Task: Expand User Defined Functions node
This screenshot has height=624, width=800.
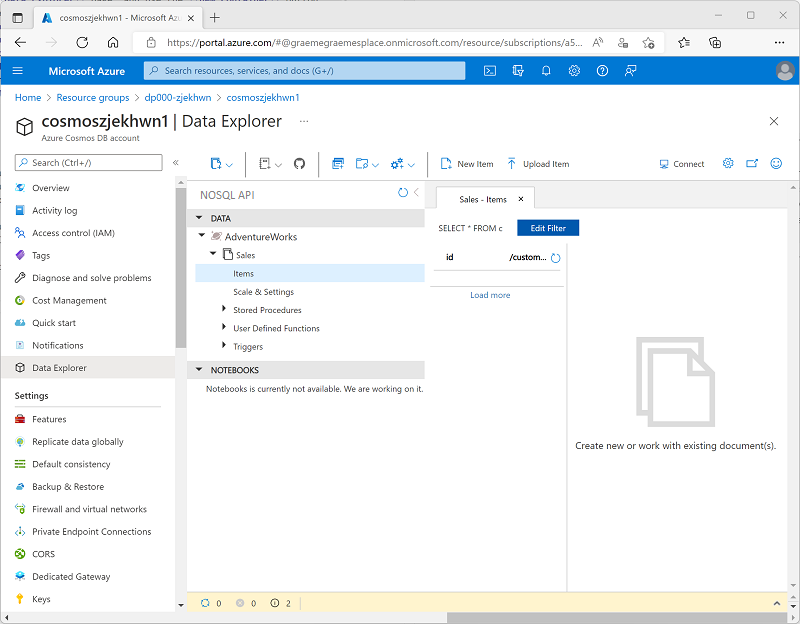Action: (223, 327)
